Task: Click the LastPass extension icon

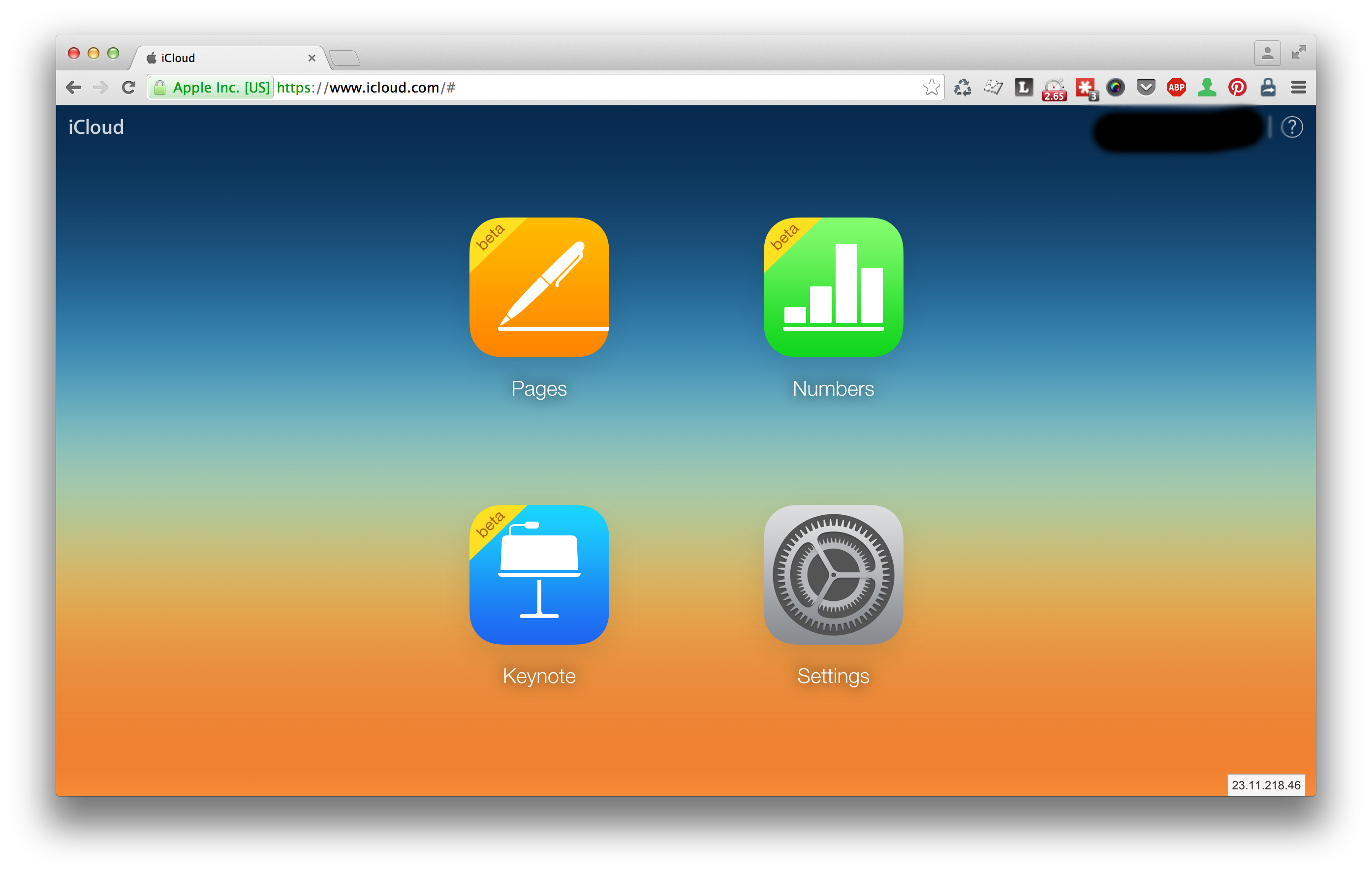Action: click(x=1085, y=87)
